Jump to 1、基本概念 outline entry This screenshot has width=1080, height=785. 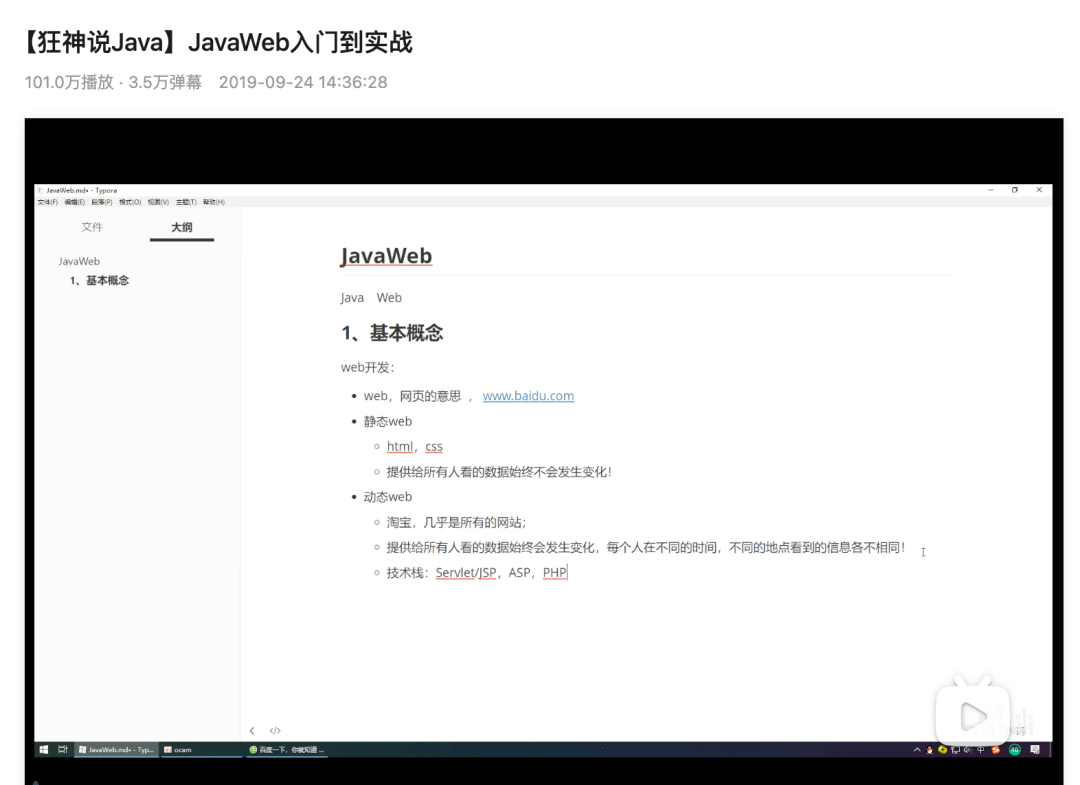coord(99,280)
